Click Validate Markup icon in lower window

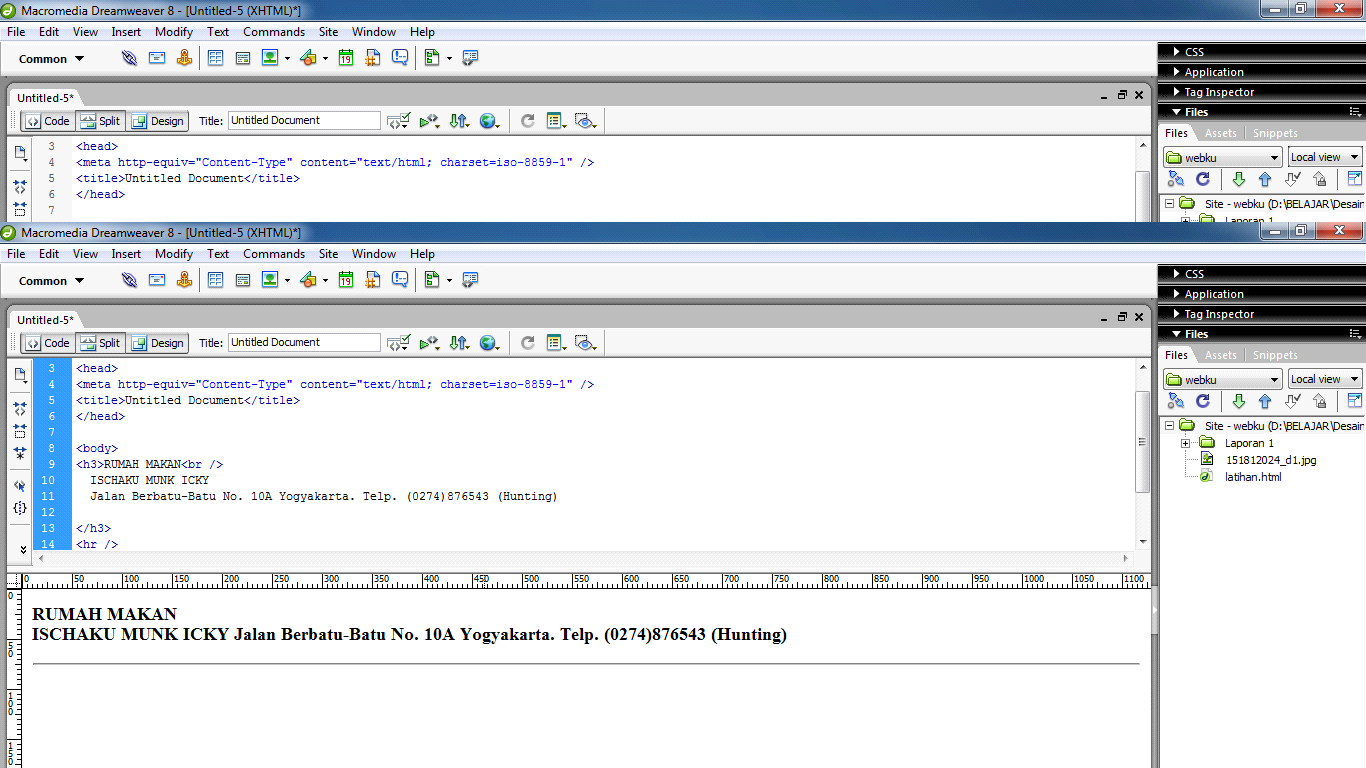click(x=429, y=343)
